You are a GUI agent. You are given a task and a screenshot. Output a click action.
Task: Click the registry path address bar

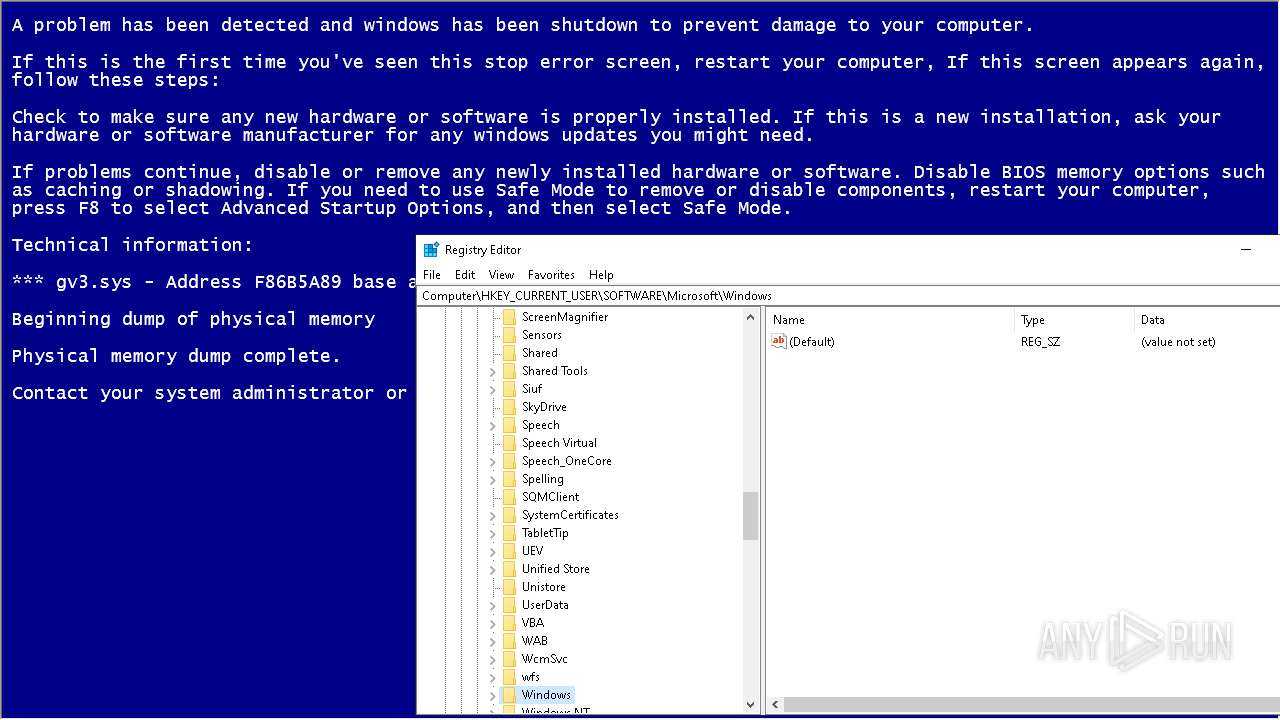click(850, 296)
